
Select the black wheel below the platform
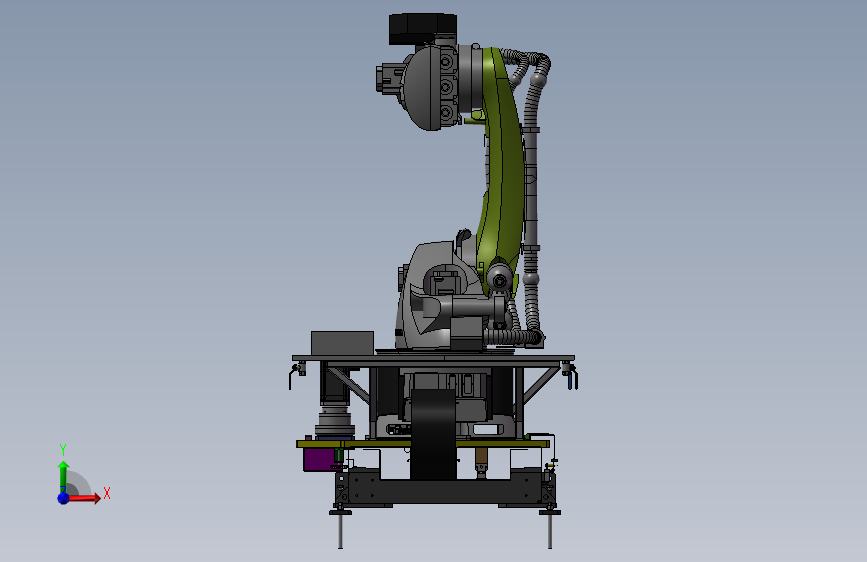[x=434, y=434]
